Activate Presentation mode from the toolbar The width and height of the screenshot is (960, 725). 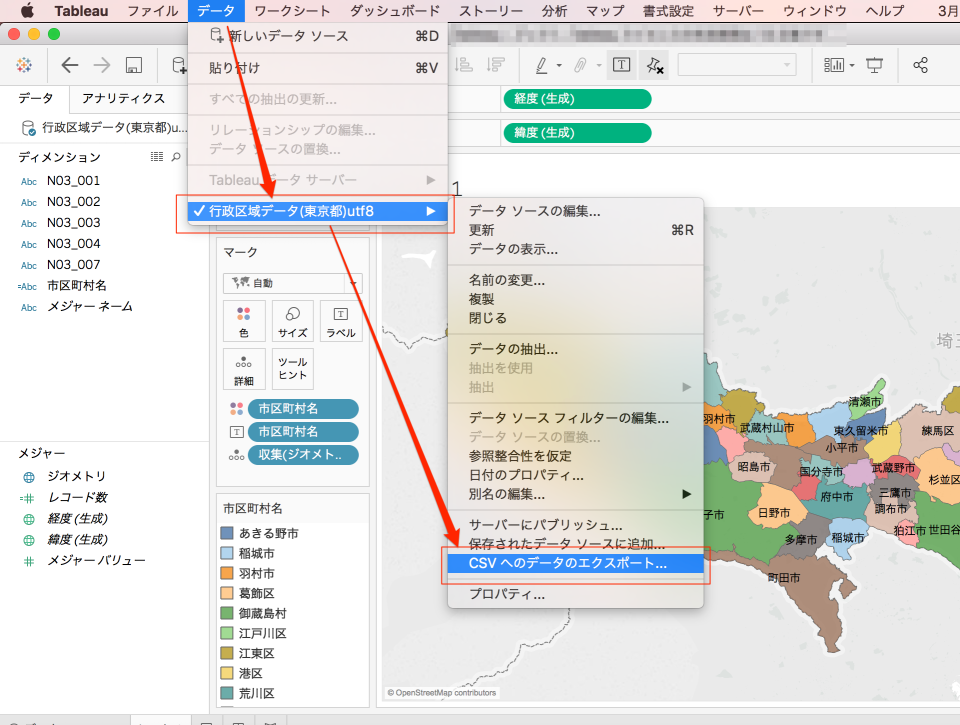(x=876, y=64)
